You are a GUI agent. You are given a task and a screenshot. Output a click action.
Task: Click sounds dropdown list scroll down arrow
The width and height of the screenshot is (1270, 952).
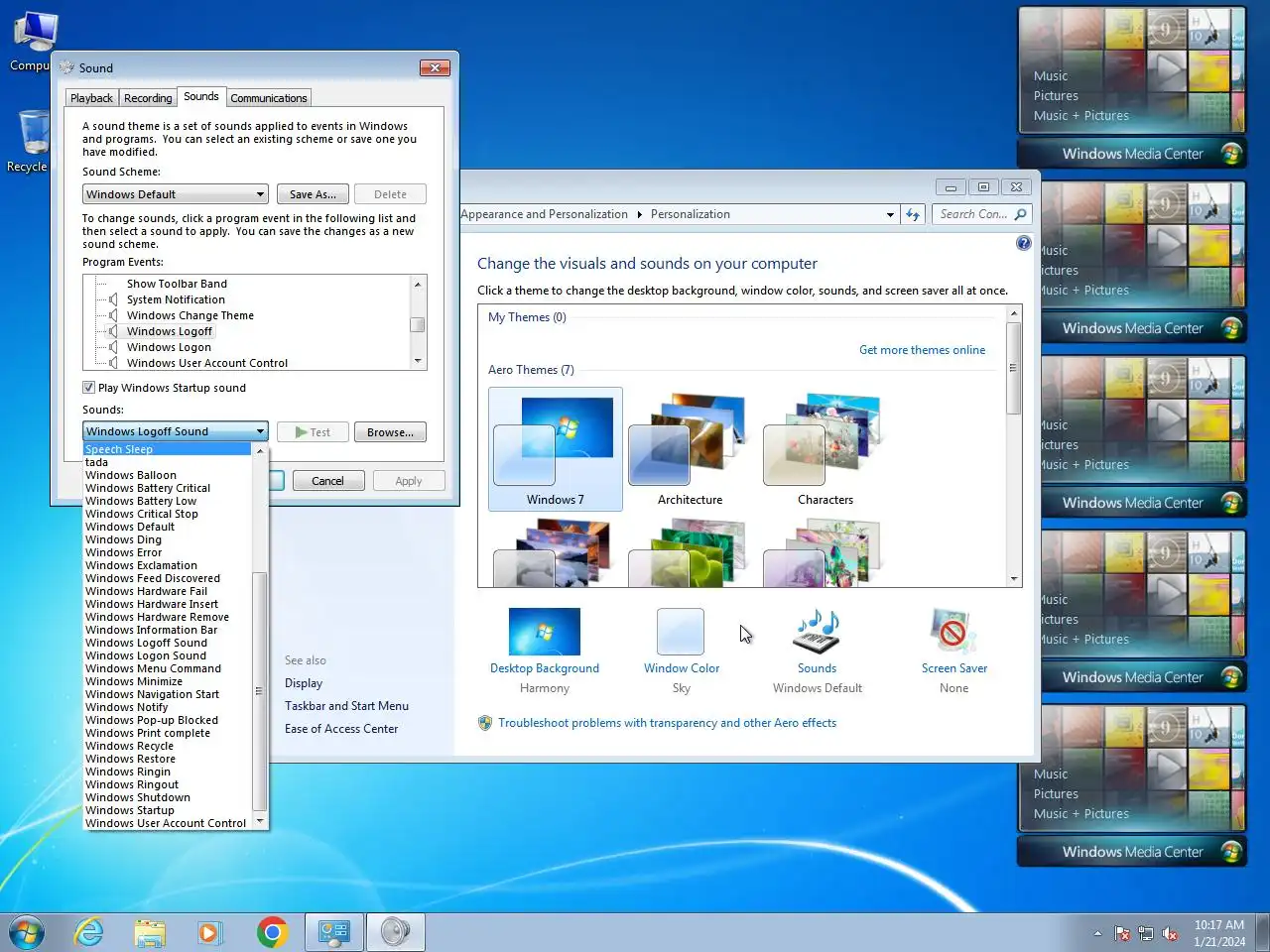[260, 821]
